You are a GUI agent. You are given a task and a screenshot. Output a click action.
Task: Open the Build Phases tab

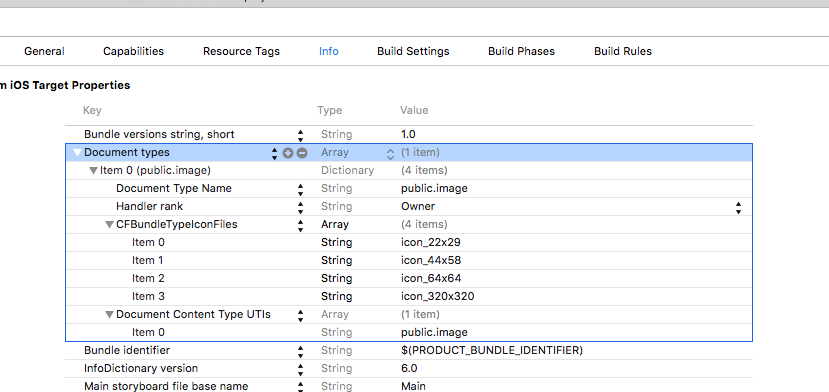521,51
